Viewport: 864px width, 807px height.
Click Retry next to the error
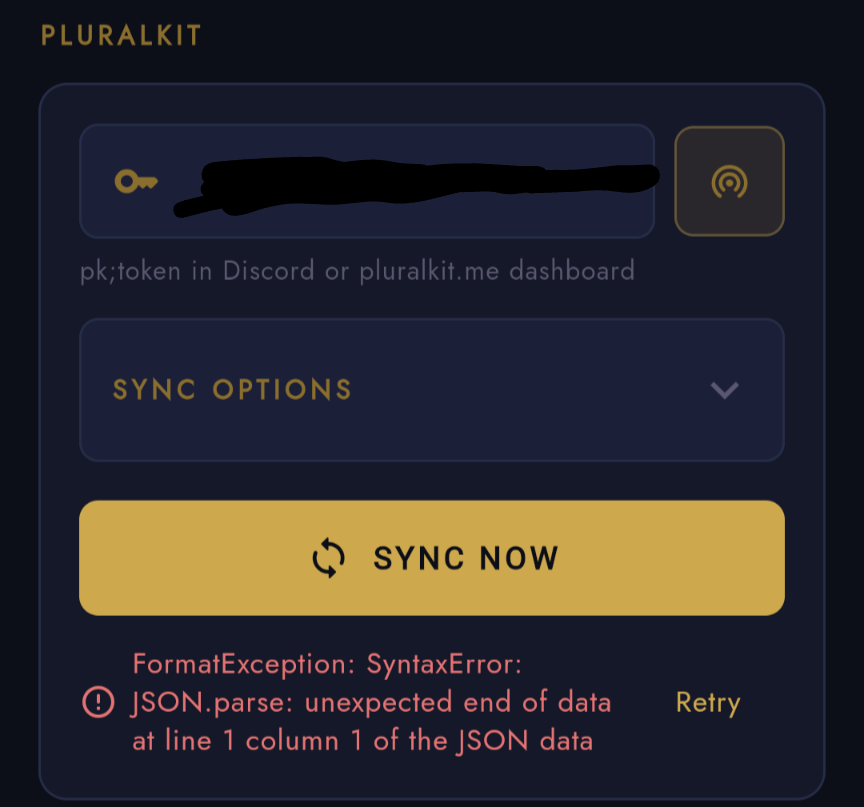click(707, 702)
